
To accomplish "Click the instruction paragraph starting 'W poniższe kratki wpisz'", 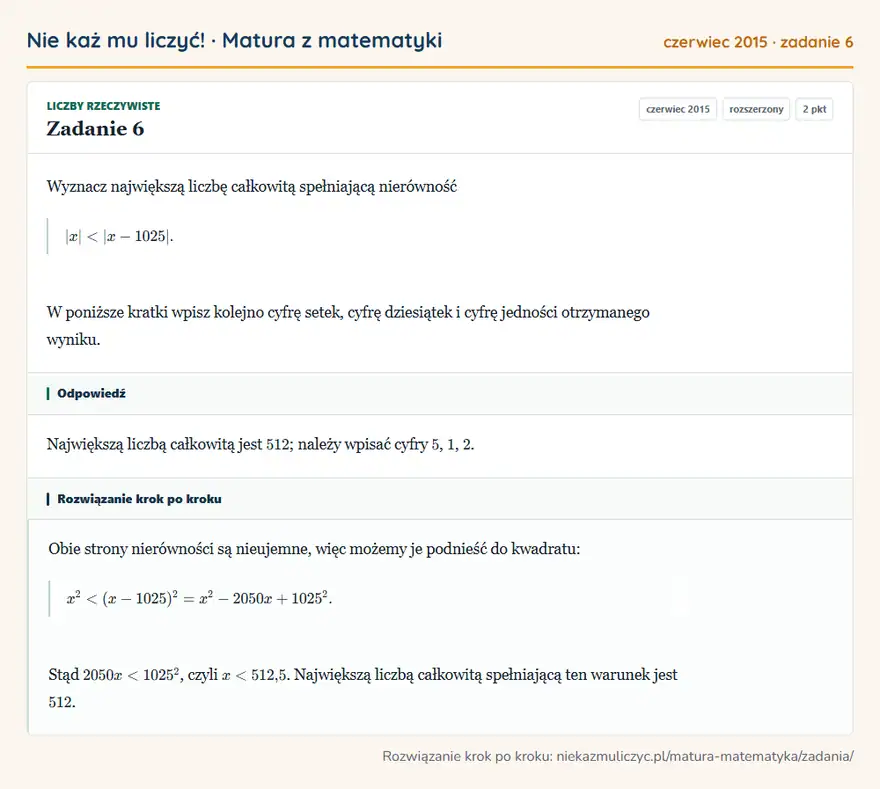I will pyautogui.click(x=348, y=325).
